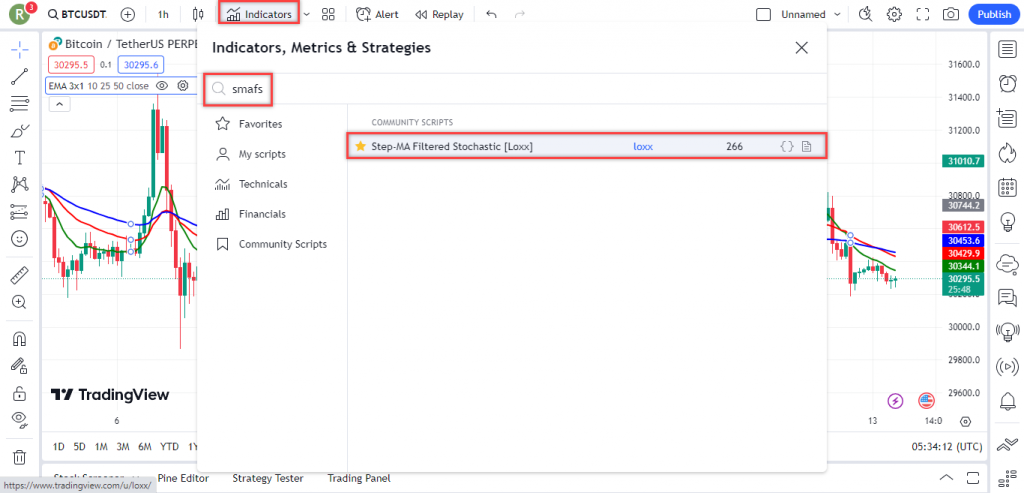Start bar Replay mode
1024x493 pixels.
pyautogui.click(x=440, y=14)
